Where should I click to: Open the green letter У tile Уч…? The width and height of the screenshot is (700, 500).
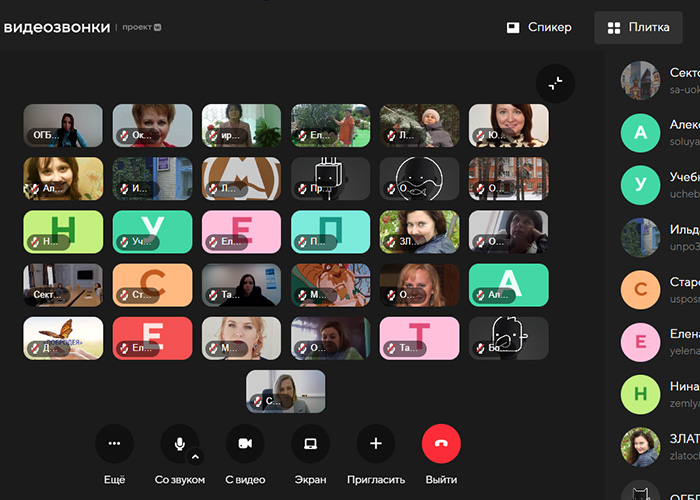152,232
